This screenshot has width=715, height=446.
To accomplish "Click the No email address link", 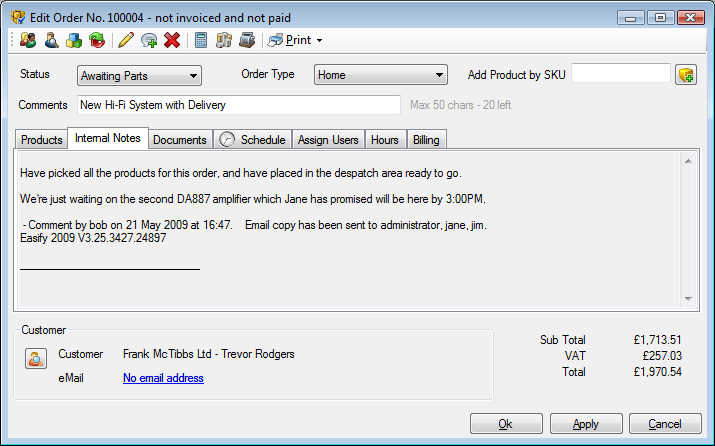I will tap(163, 378).
